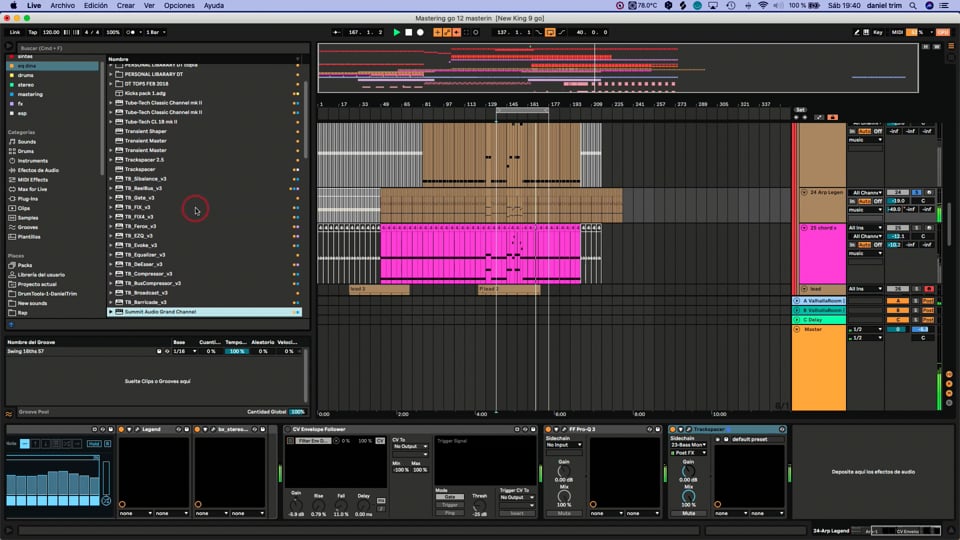Toggle automation arm icon
Viewport: 960px width, 540px height.
[x=447, y=32]
